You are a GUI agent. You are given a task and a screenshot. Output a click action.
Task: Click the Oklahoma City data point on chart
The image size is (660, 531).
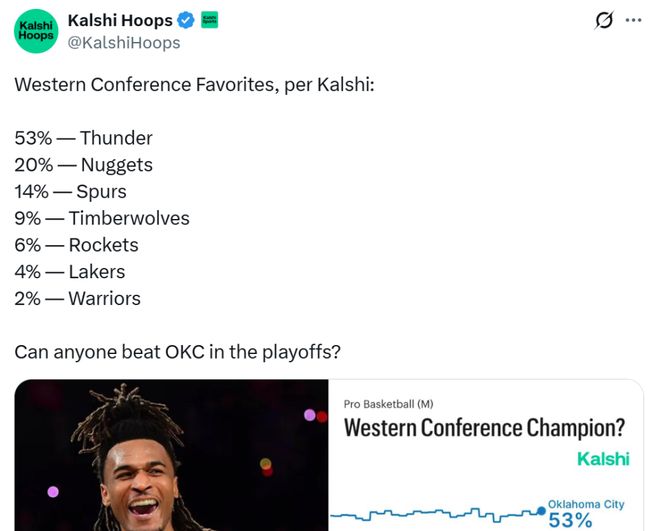[541, 510]
